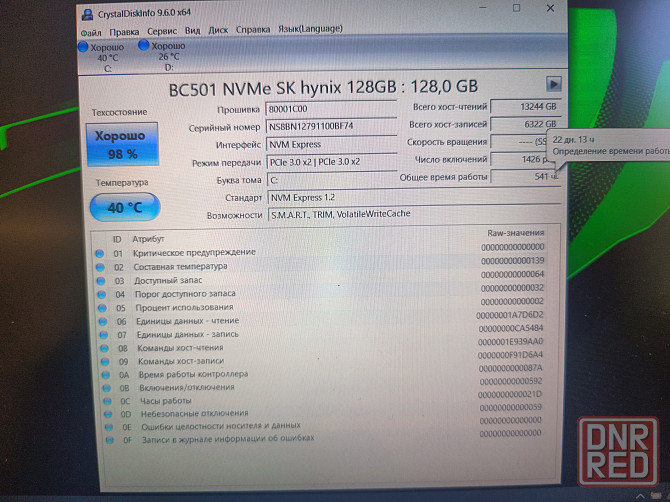Select row Команды хост-записи
This screenshot has height=502, width=670.
coord(323,358)
